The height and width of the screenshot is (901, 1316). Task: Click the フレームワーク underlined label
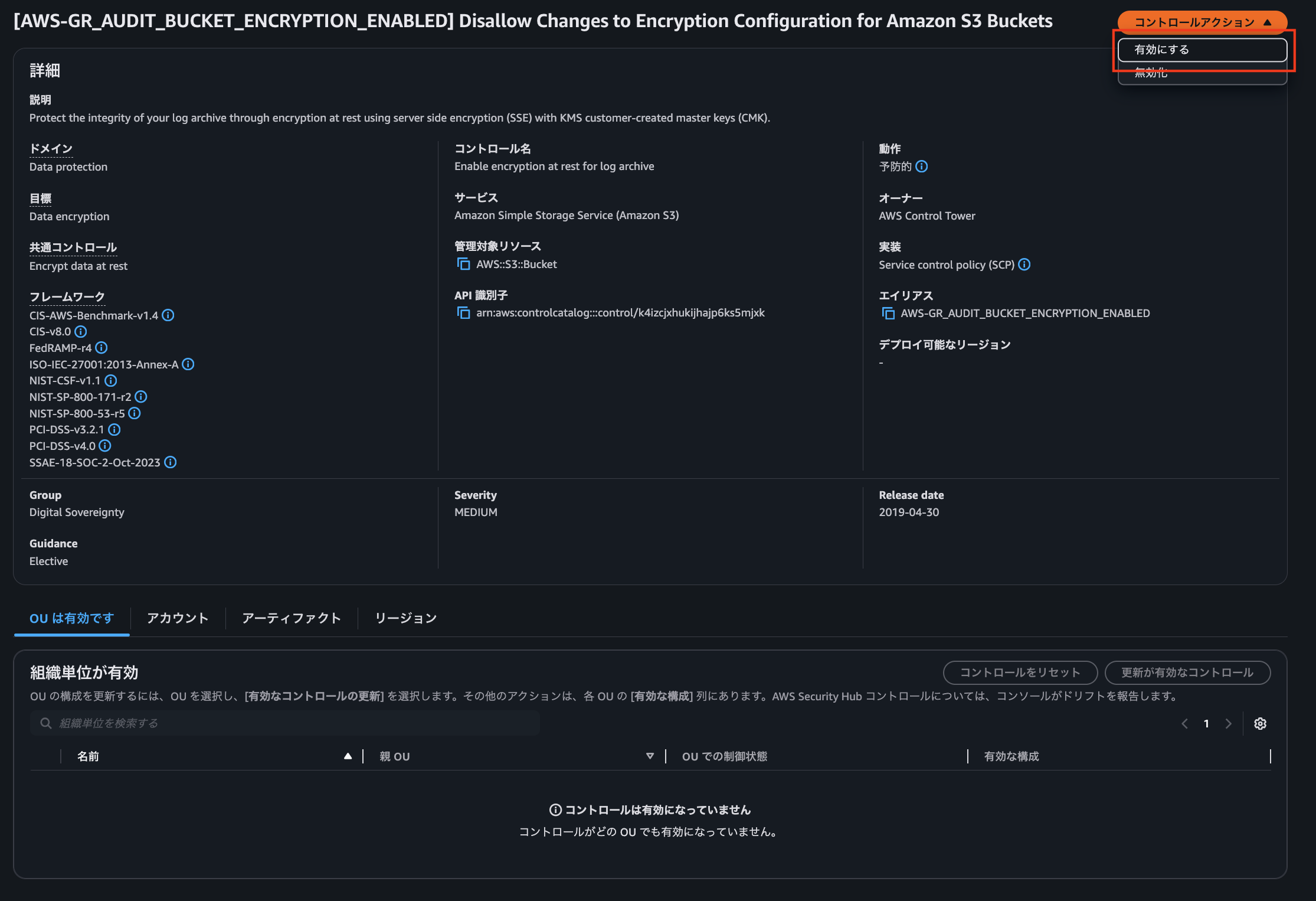click(x=67, y=297)
